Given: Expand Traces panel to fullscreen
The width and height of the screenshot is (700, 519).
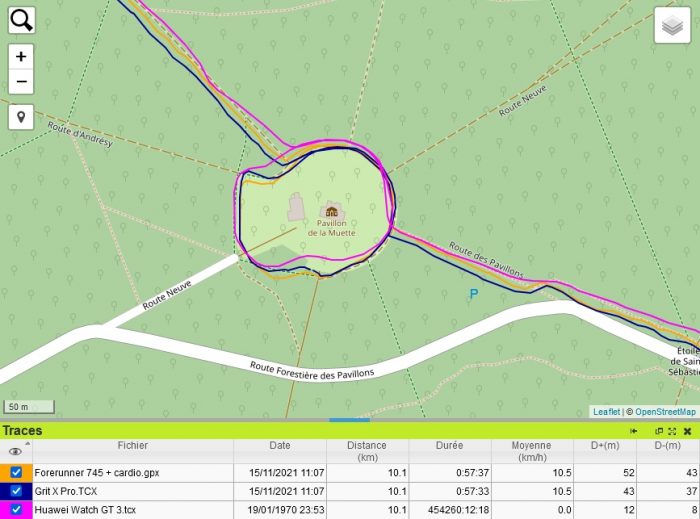Looking at the screenshot, I should click(672, 431).
